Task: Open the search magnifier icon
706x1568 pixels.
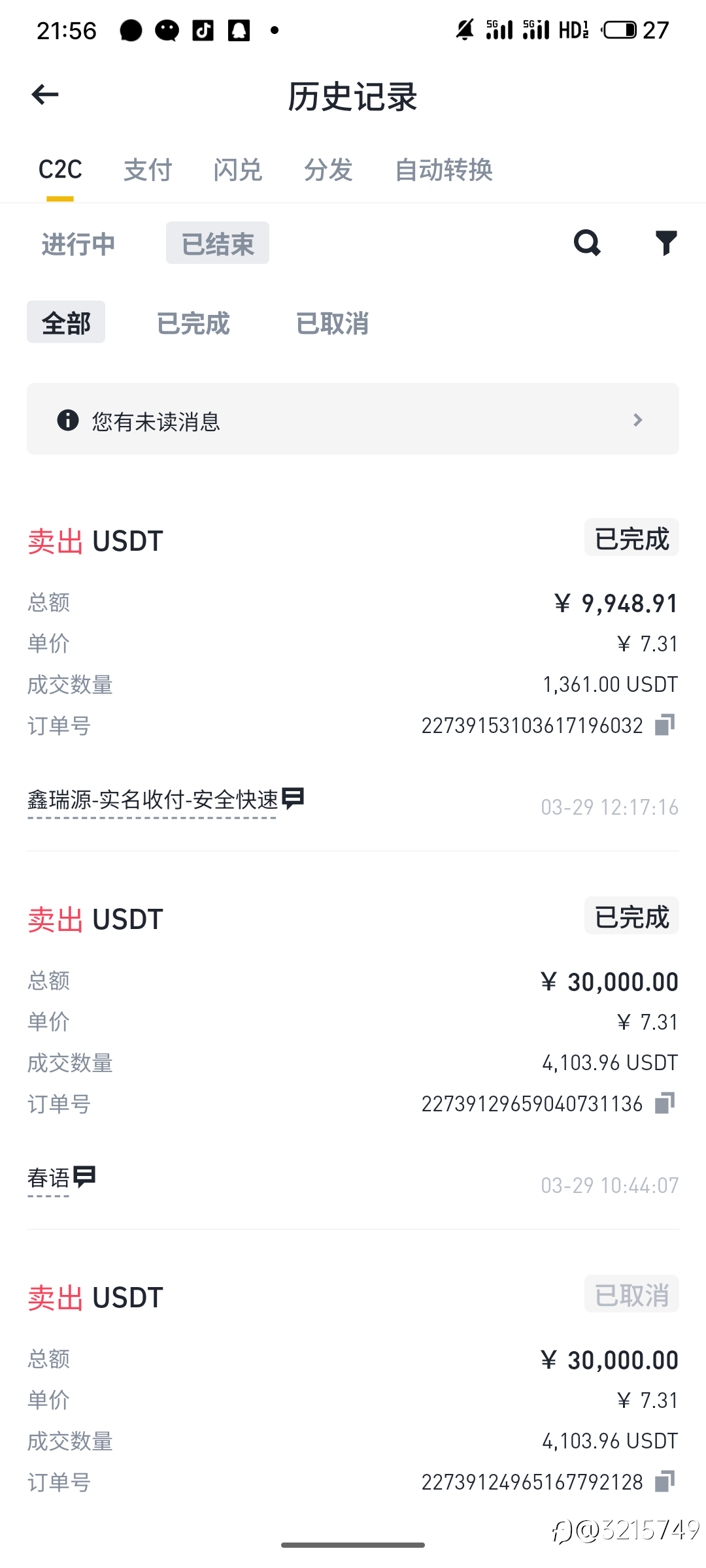Action: (x=586, y=243)
